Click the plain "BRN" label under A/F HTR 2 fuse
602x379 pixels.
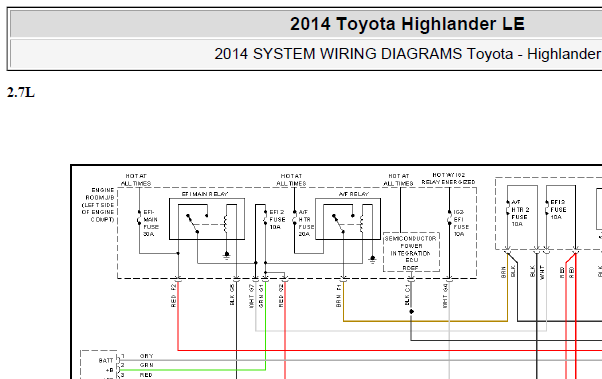(503, 272)
